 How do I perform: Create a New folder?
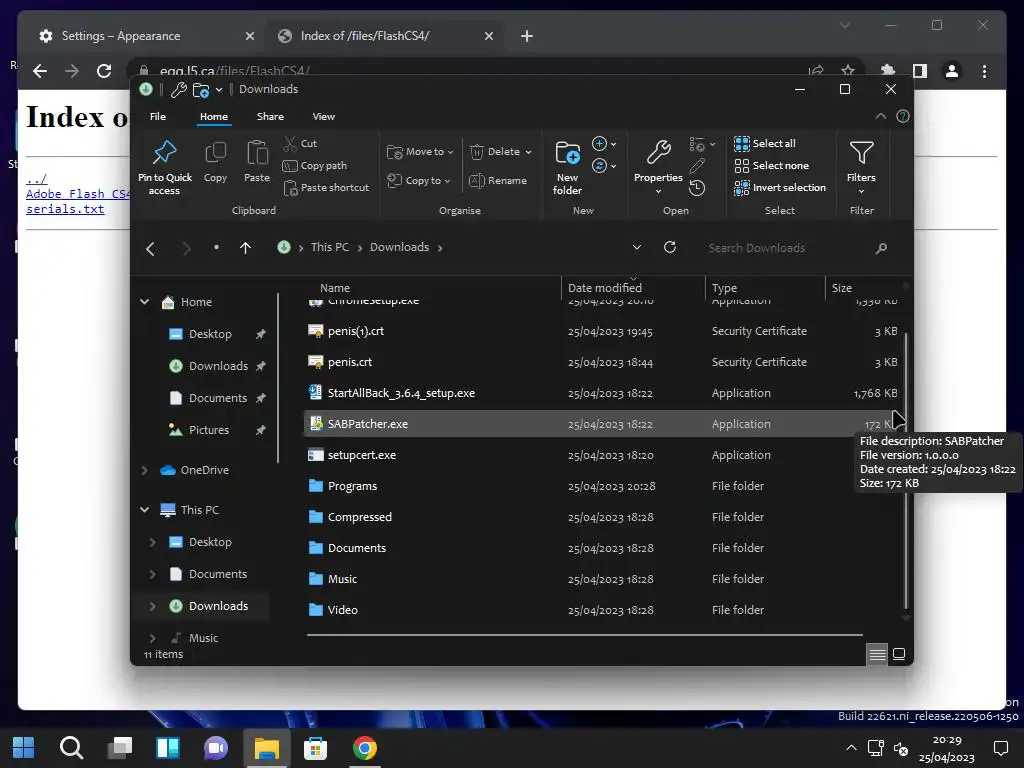[x=567, y=167]
